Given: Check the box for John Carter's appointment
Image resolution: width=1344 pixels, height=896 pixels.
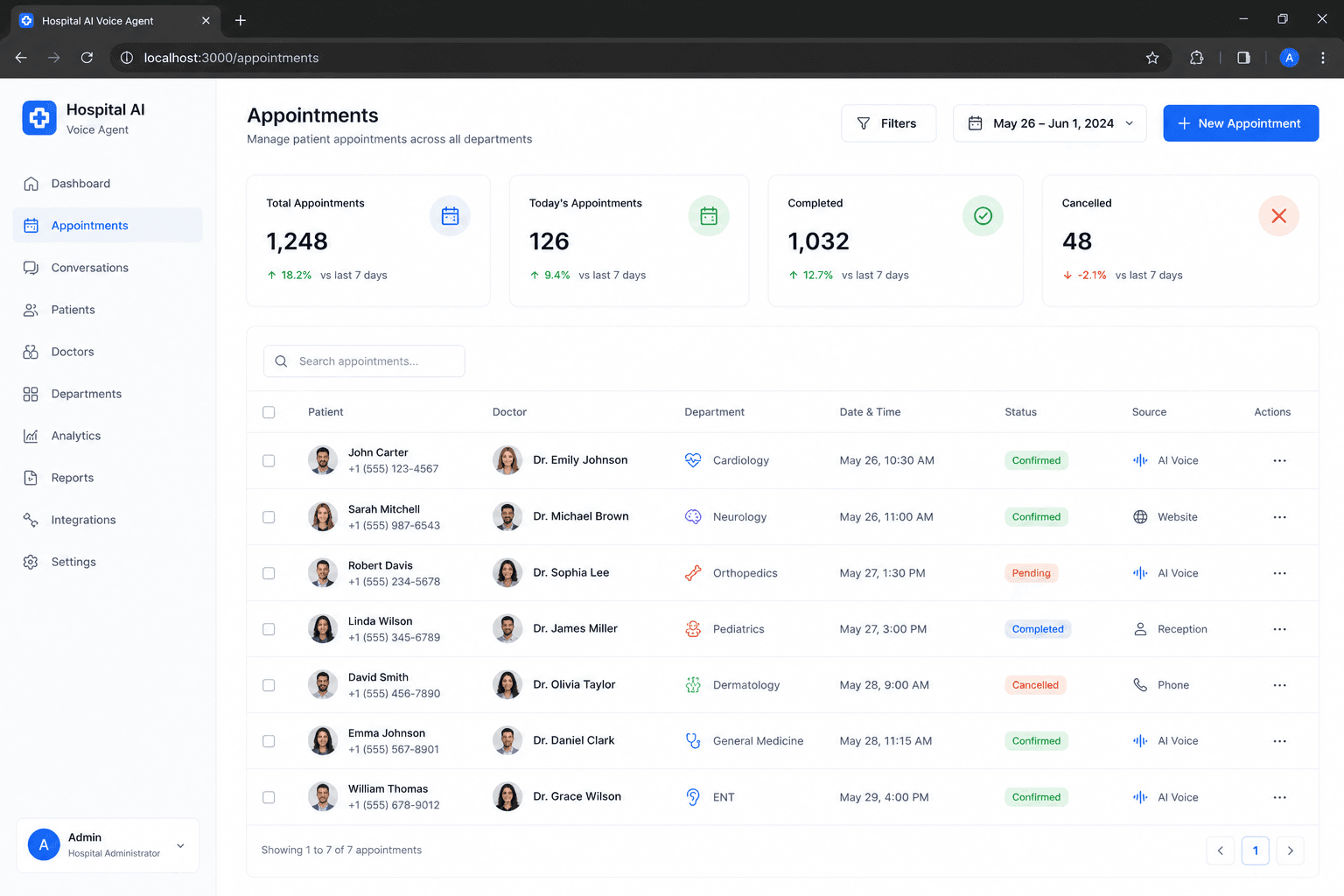Looking at the screenshot, I should [x=269, y=461].
